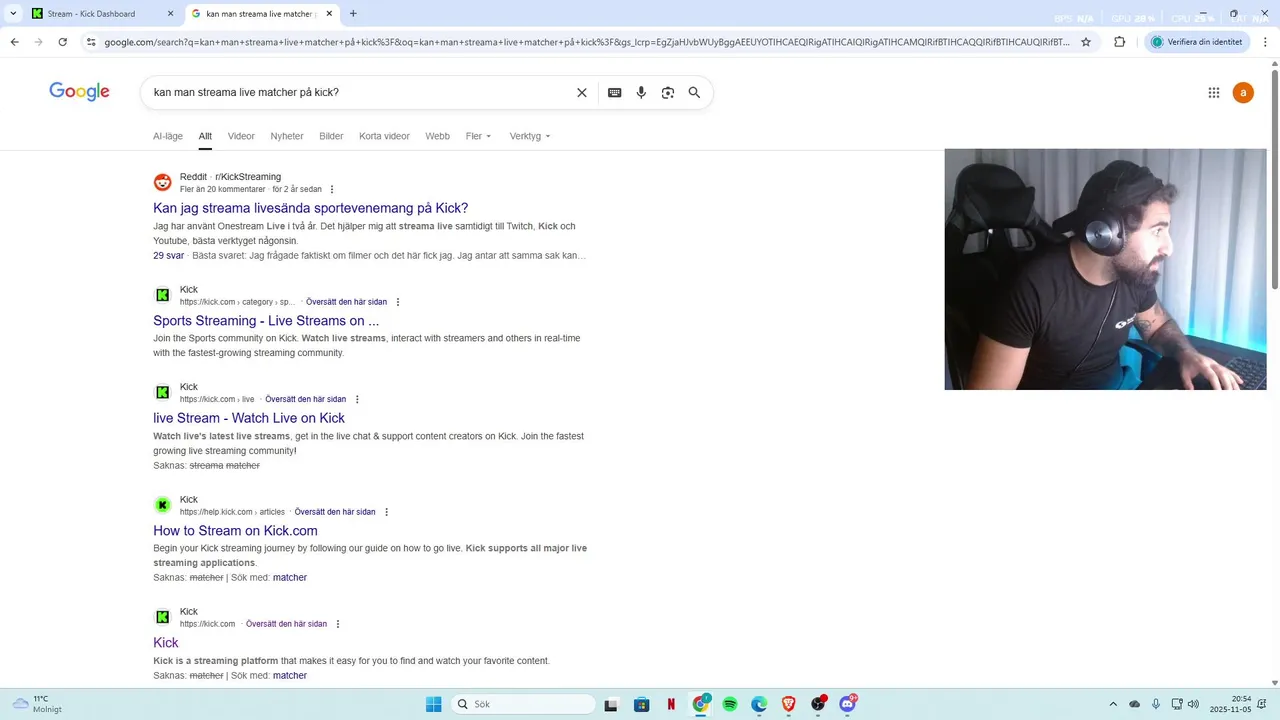The image size is (1280, 720).
Task: Clear the Google search box text
Action: pos(582,92)
